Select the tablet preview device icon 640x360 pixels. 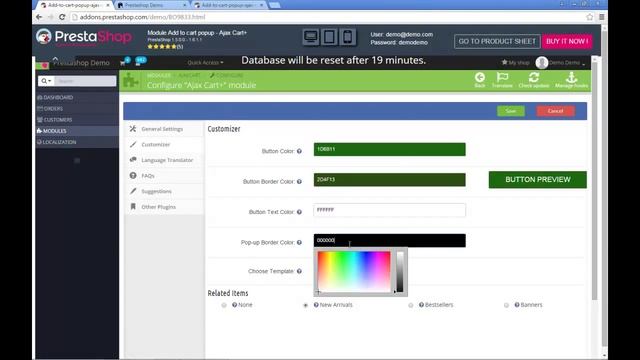[329, 37]
